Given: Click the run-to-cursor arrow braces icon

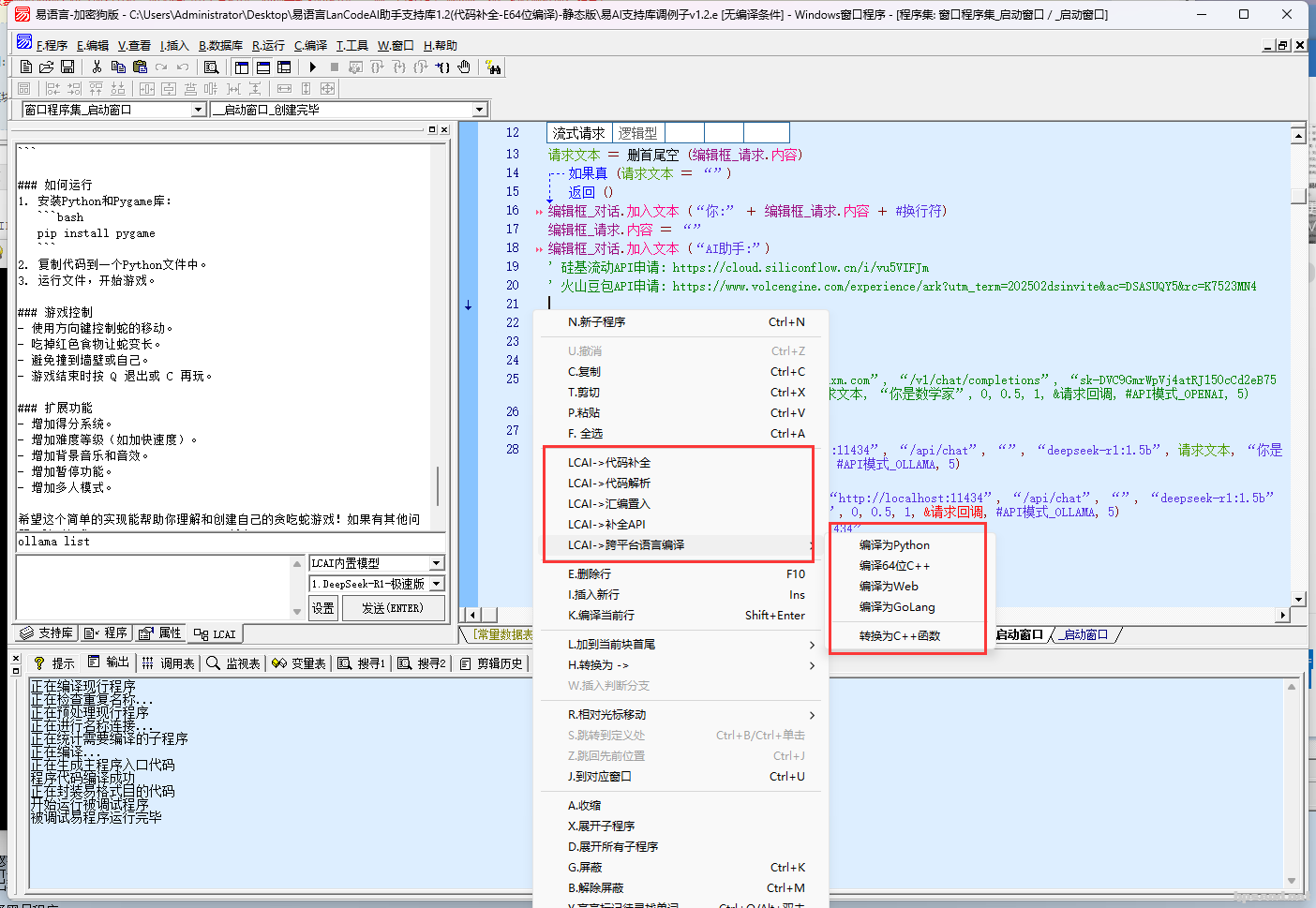Looking at the screenshot, I should point(442,67).
